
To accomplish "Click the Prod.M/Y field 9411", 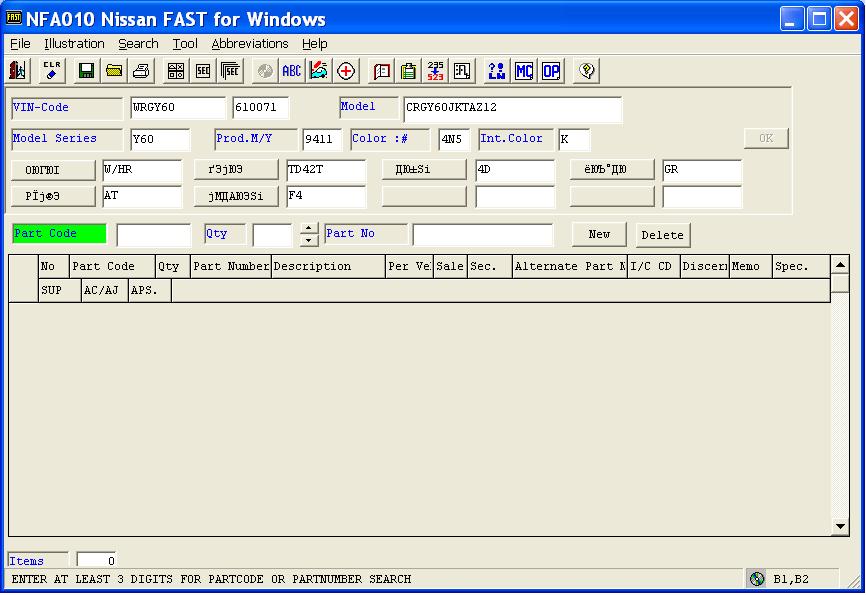I will click(322, 139).
